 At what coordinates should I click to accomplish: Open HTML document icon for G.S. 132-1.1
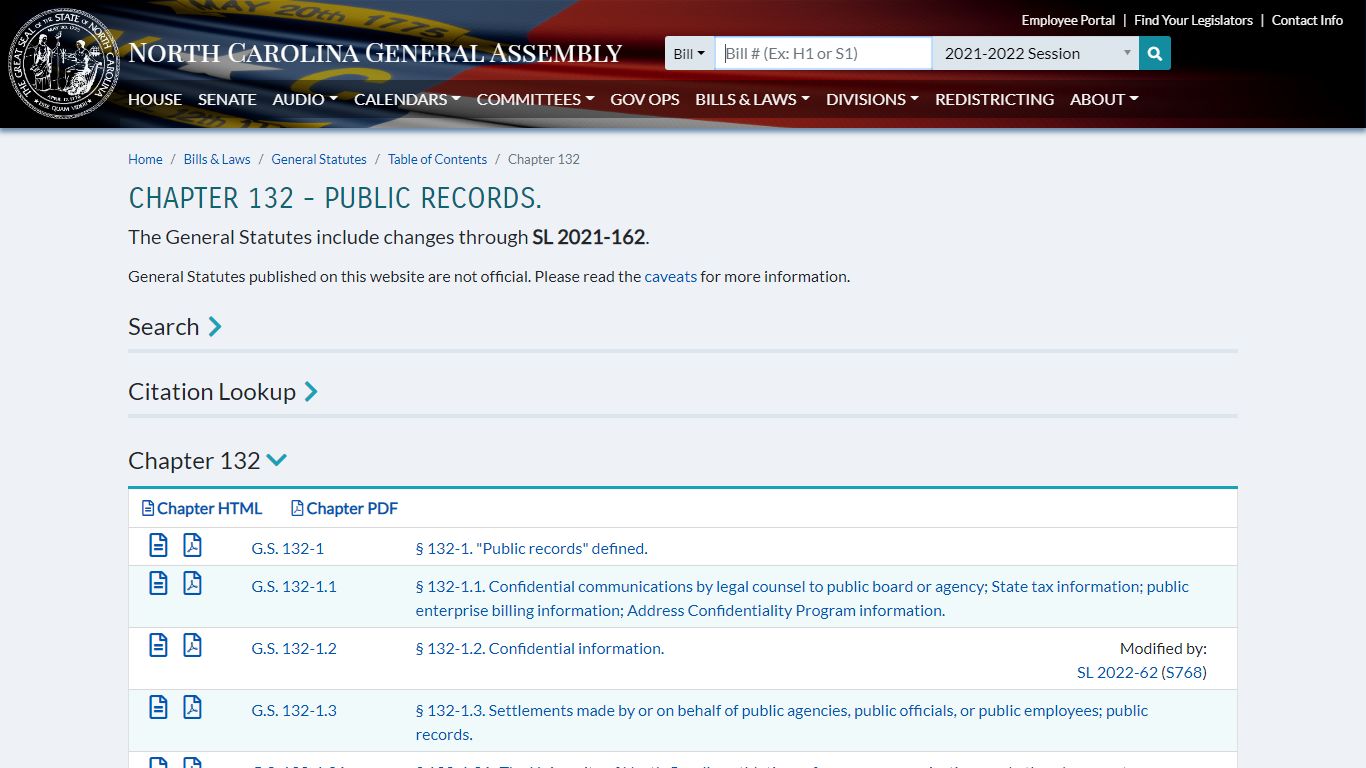(158, 583)
